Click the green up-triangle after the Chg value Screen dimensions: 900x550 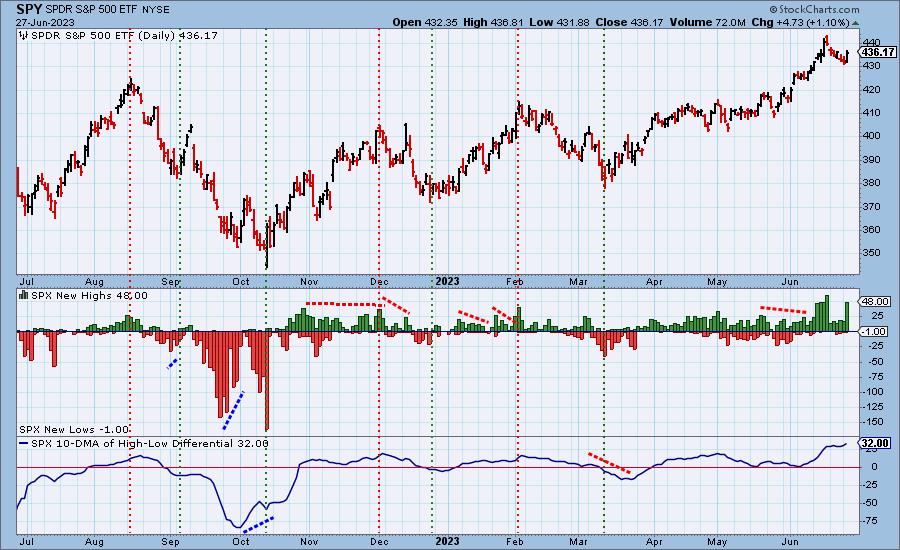pyautogui.click(x=855, y=23)
